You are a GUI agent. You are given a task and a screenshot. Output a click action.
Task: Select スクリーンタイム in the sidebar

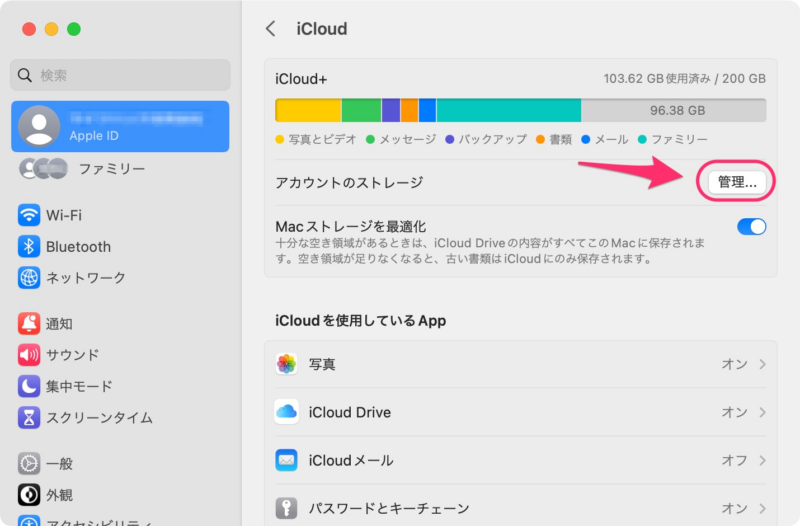pyautogui.click(x=120, y=417)
